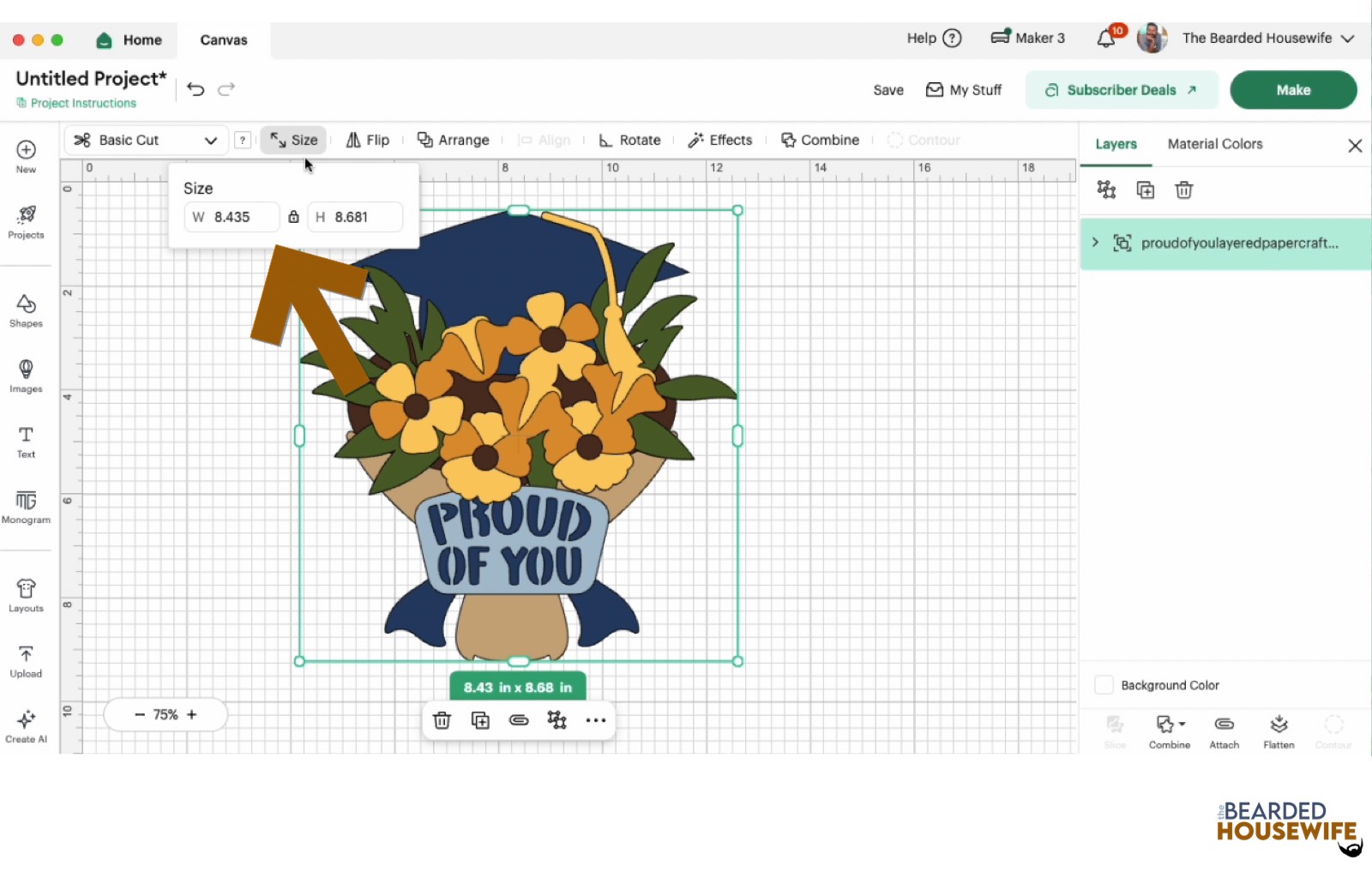Open My Stuff
The height and width of the screenshot is (872, 1372).
click(964, 90)
